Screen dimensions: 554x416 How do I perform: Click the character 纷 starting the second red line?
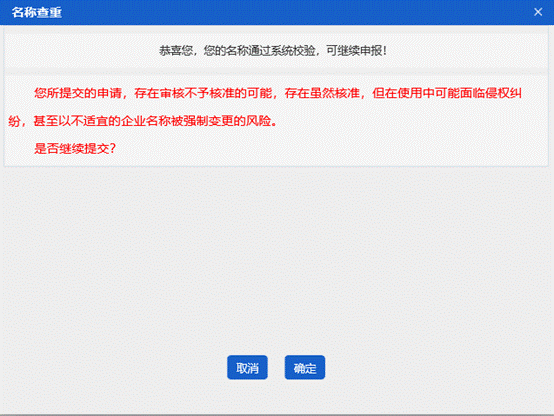pyautogui.click(x=14, y=121)
